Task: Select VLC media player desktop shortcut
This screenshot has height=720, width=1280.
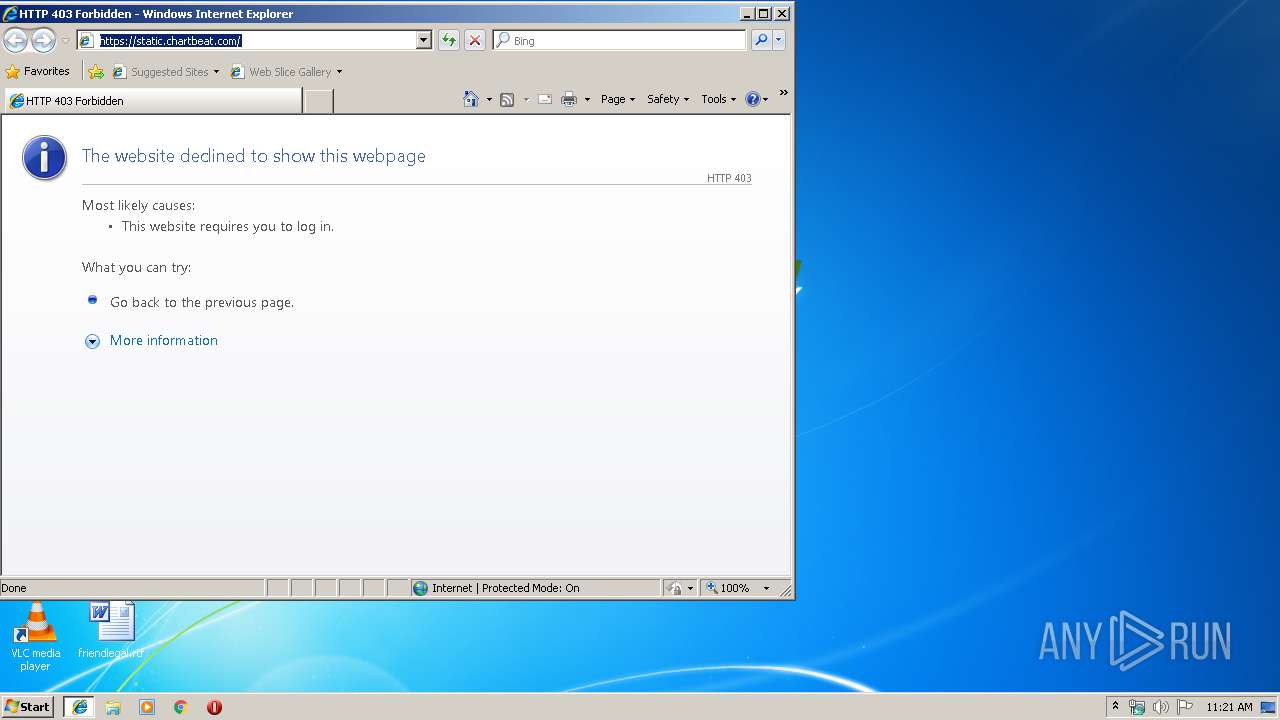Action: pyautogui.click(x=35, y=637)
